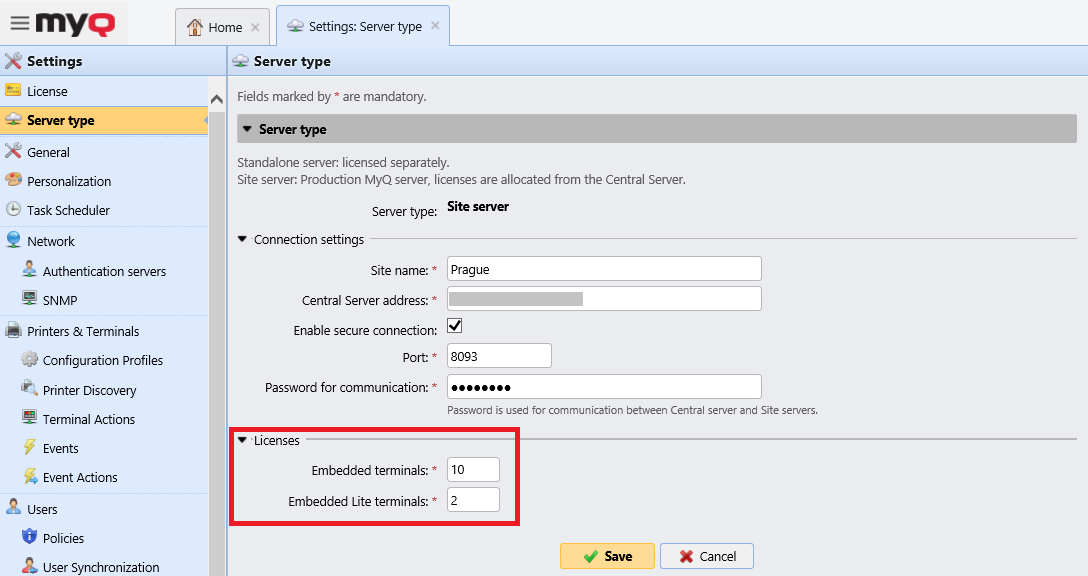
Task: Collapse the Server type section
Action: click(x=248, y=128)
